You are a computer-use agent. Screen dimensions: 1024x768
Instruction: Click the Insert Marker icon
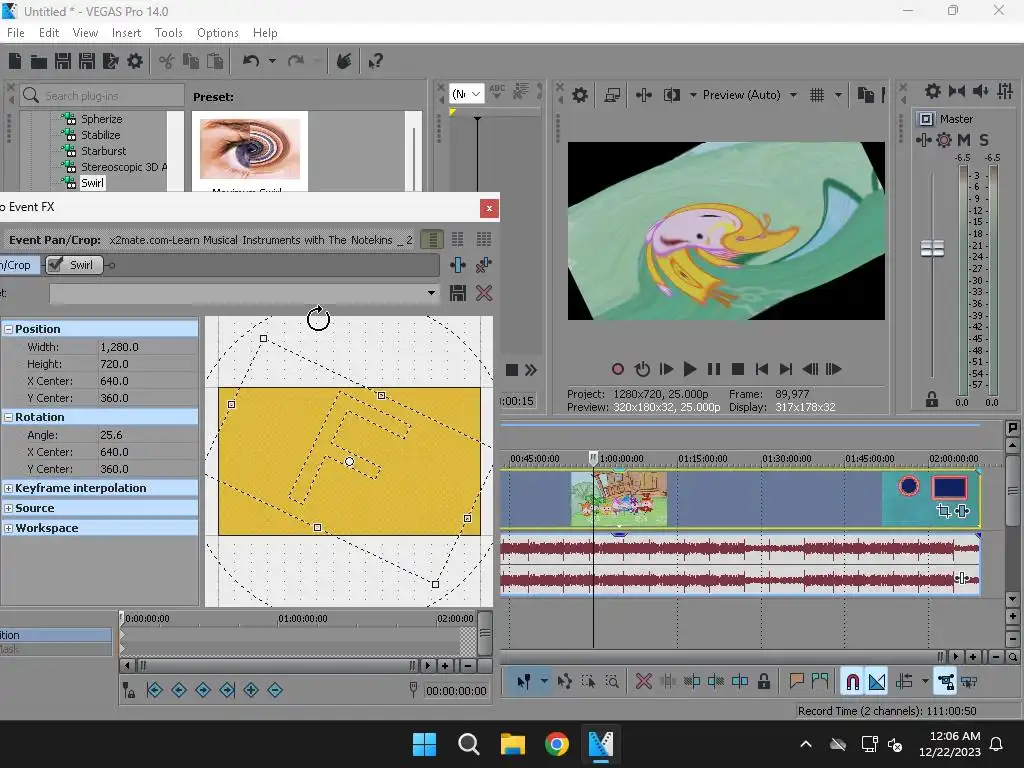(796, 682)
